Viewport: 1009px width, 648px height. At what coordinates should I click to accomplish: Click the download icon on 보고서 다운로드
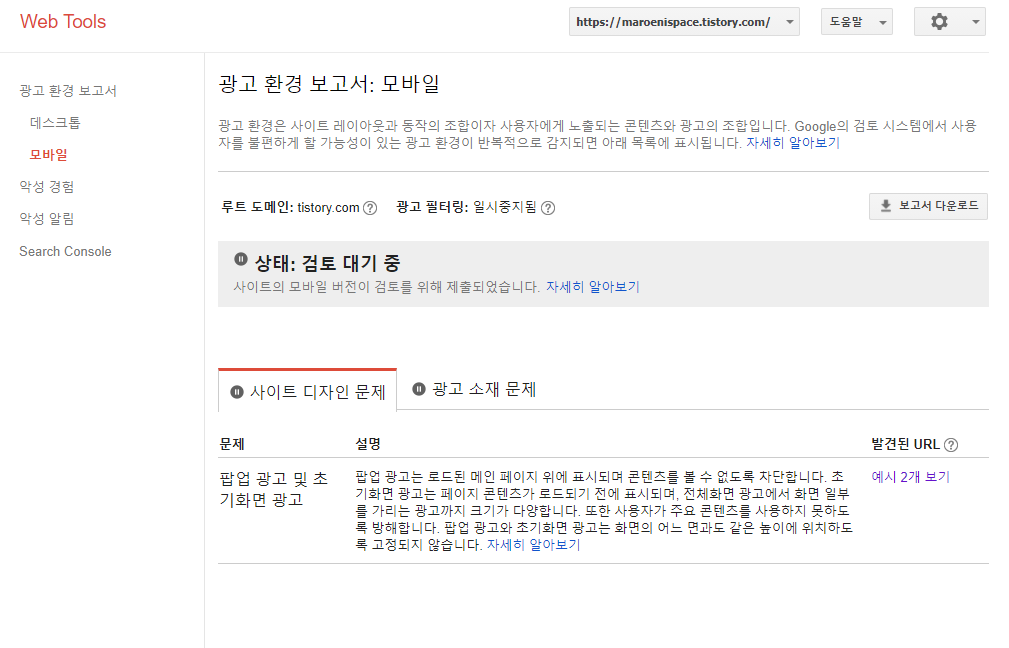885,207
